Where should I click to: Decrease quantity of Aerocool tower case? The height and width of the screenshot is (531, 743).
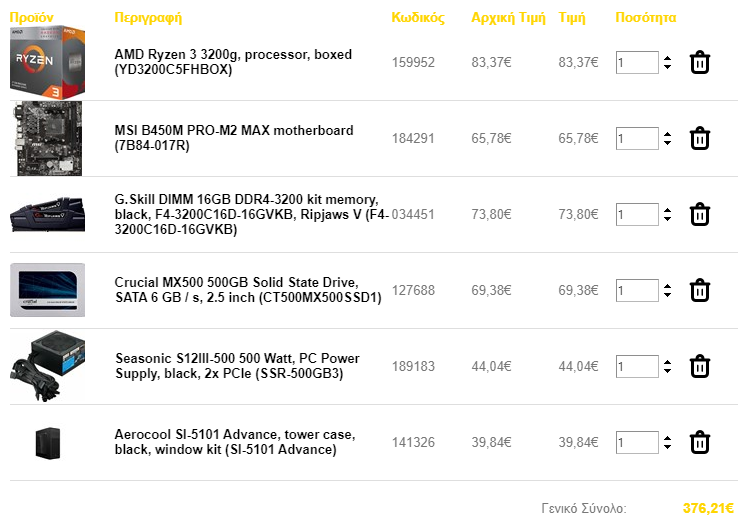[x=667, y=447]
